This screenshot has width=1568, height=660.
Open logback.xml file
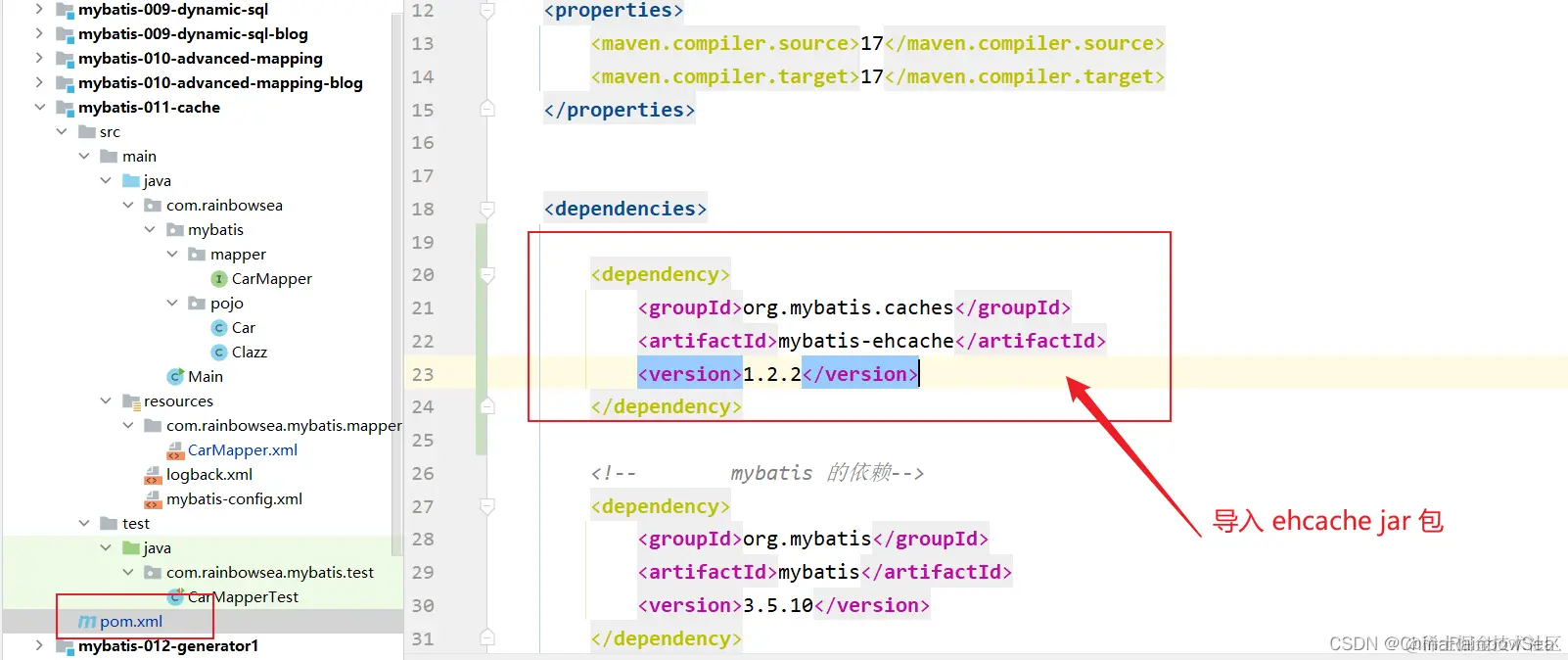click(x=209, y=475)
